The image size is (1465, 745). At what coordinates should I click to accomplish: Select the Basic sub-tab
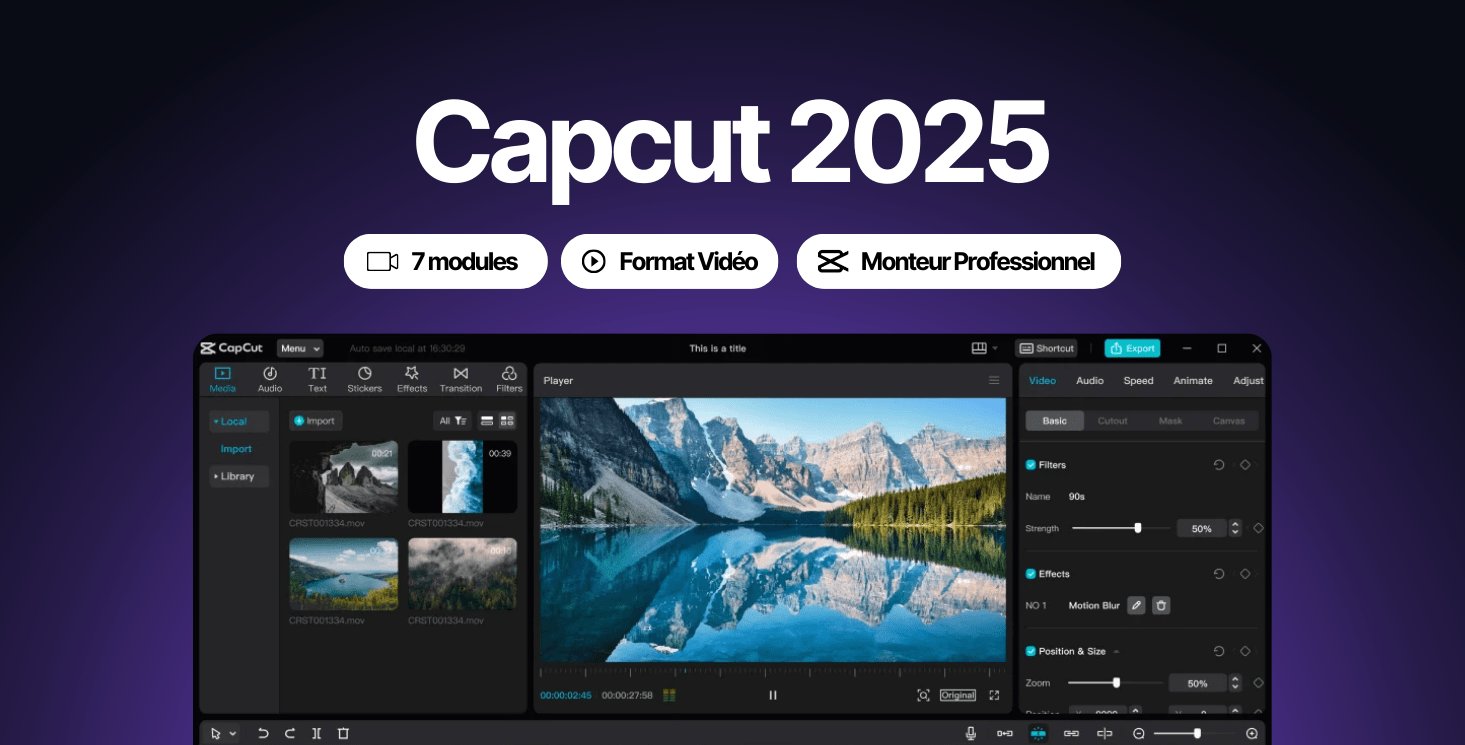tap(1055, 421)
